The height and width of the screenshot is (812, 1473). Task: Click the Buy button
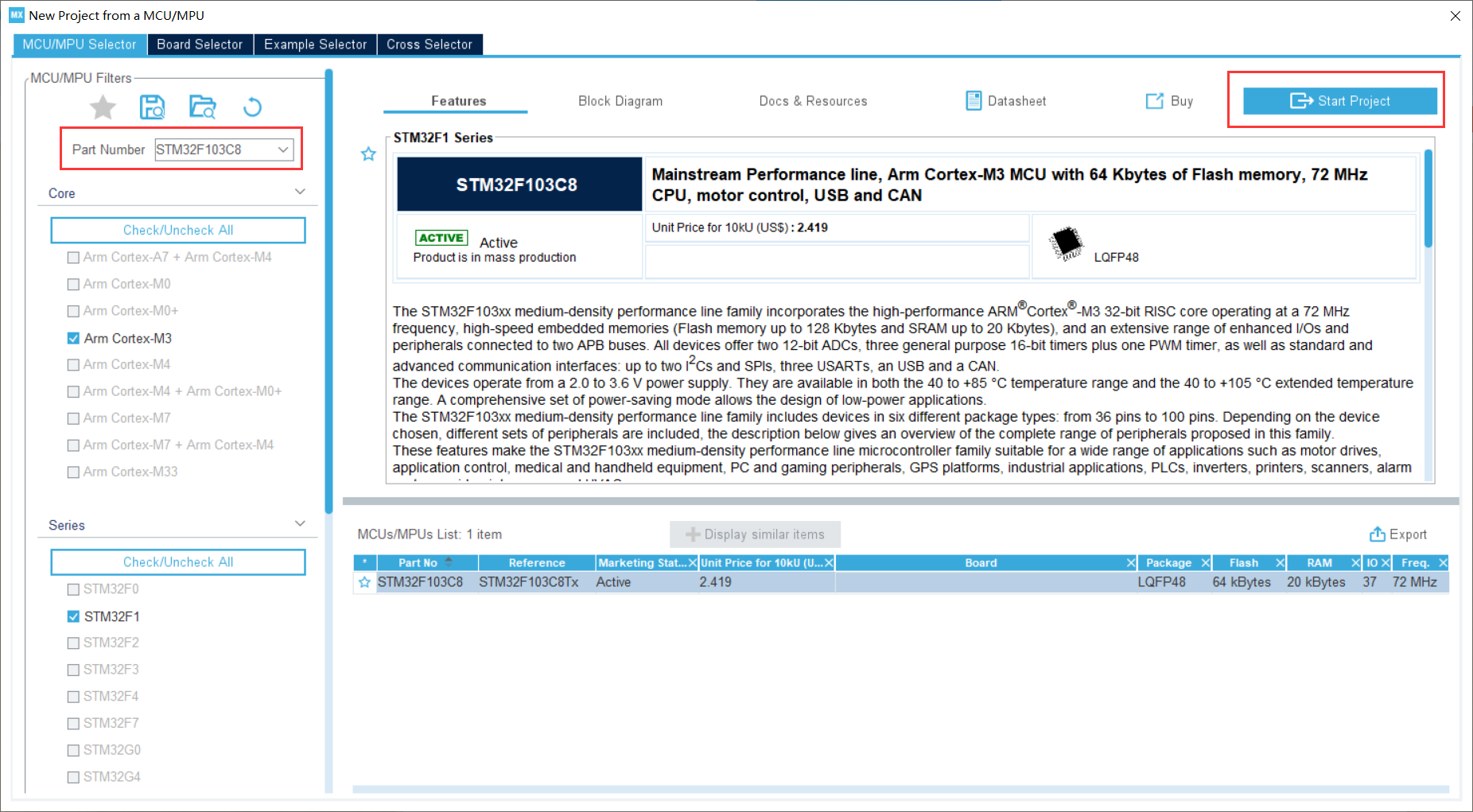click(1169, 101)
